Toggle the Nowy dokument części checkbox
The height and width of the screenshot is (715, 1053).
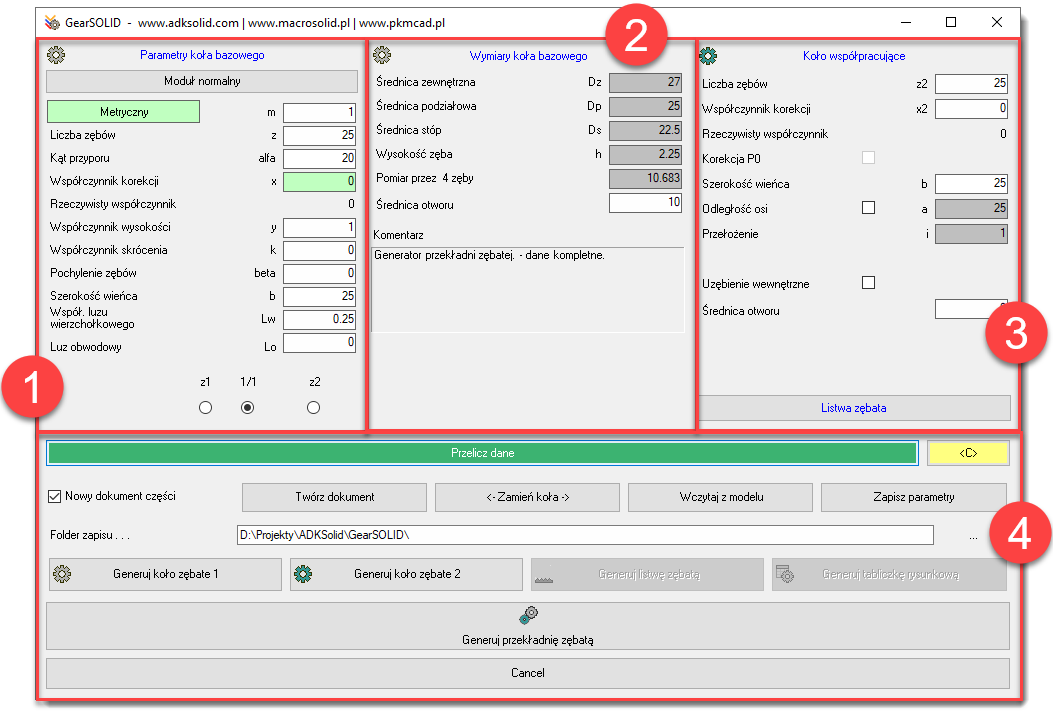click(x=55, y=496)
